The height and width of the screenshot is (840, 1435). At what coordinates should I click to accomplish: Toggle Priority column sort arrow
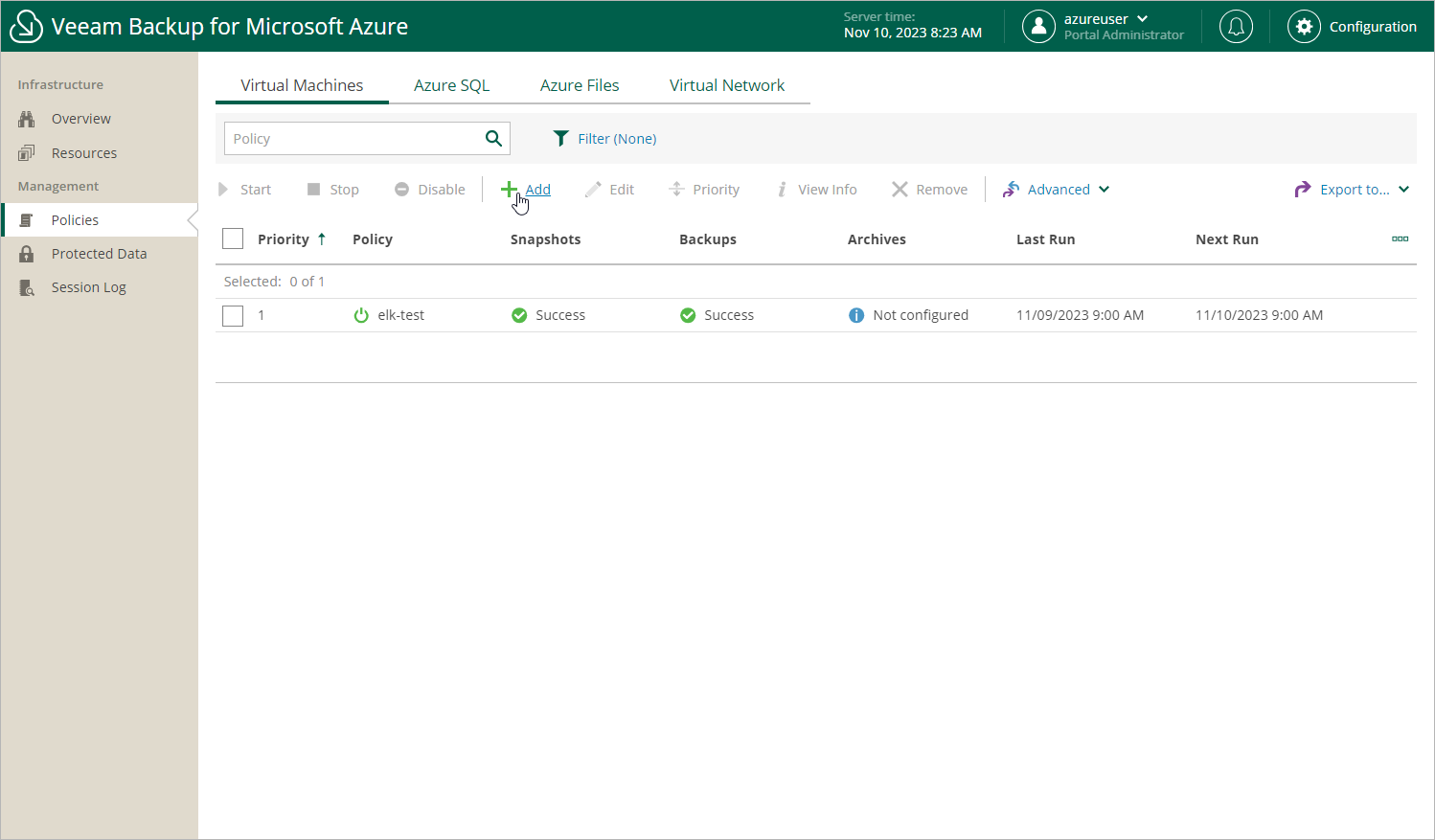tap(322, 238)
